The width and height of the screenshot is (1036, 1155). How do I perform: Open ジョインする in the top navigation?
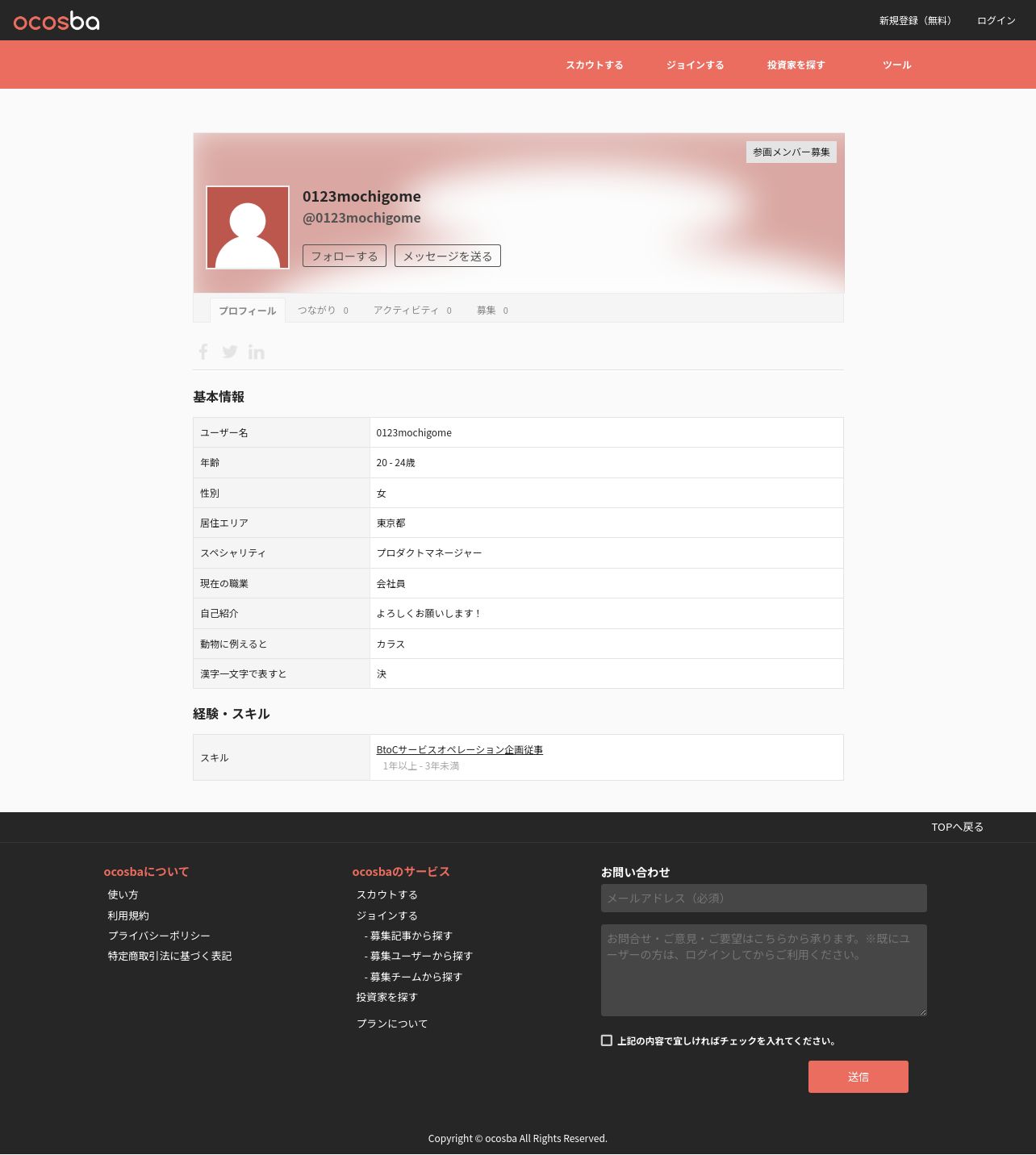696,65
